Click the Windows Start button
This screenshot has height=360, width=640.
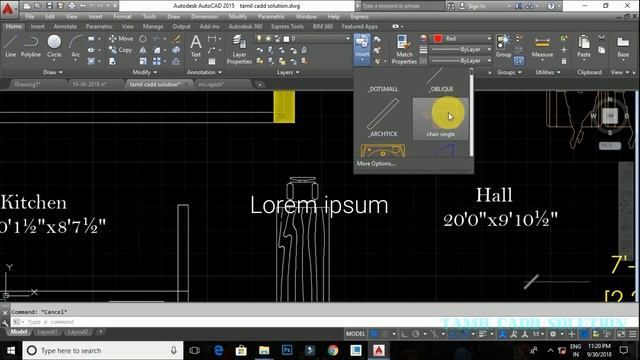[x=11, y=351]
